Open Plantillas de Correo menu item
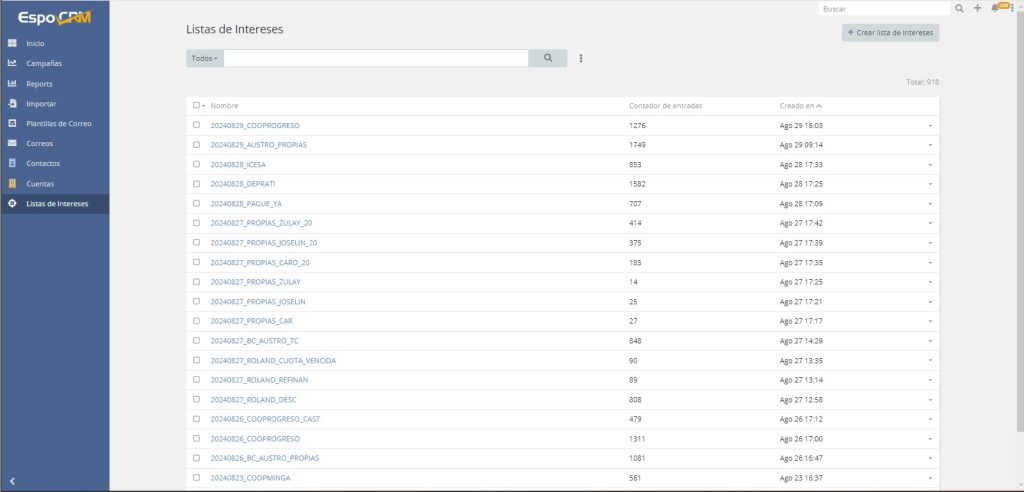This screenshot has width=1024, height=492. [x=59, y=124]
